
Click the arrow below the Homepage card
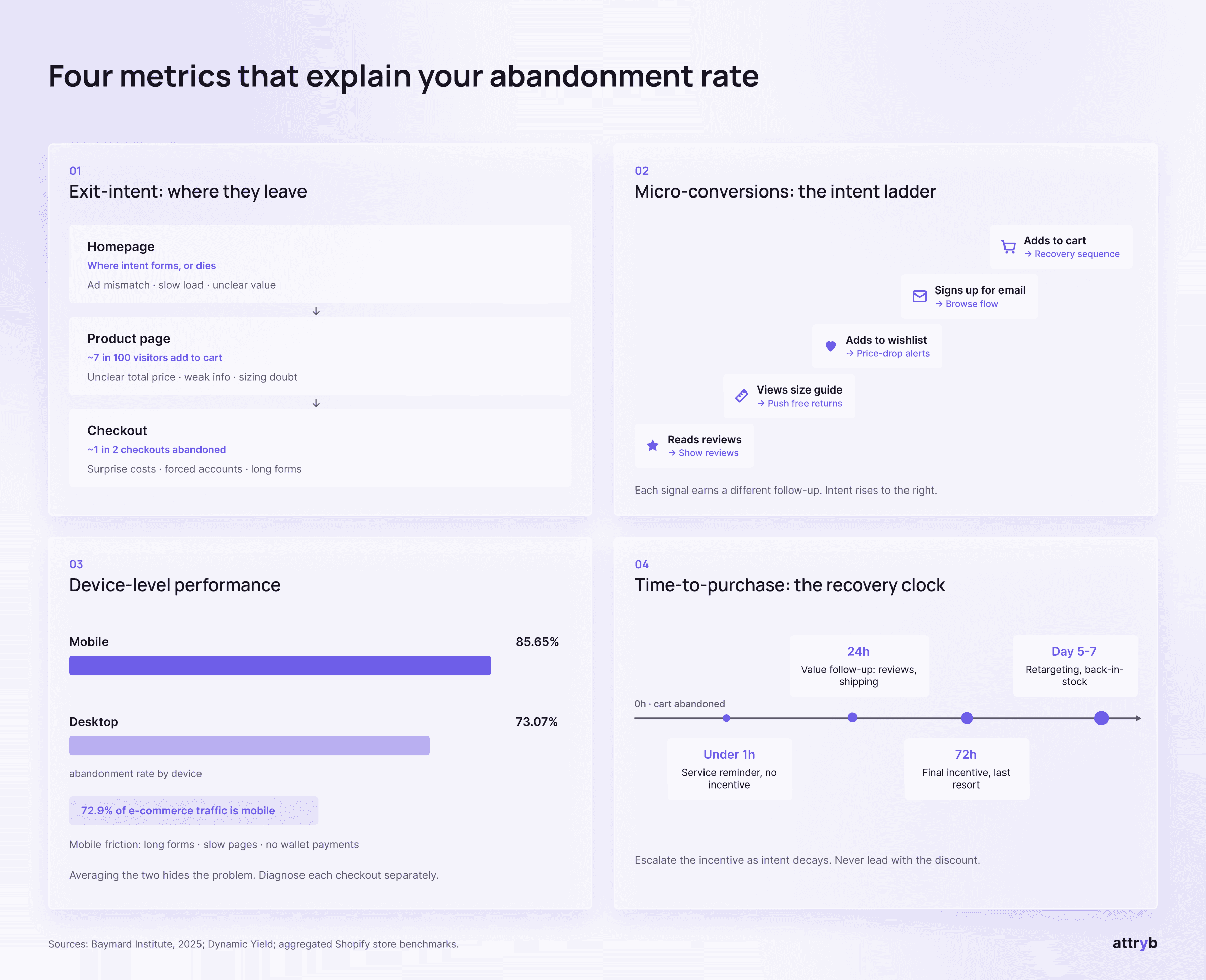316,311
